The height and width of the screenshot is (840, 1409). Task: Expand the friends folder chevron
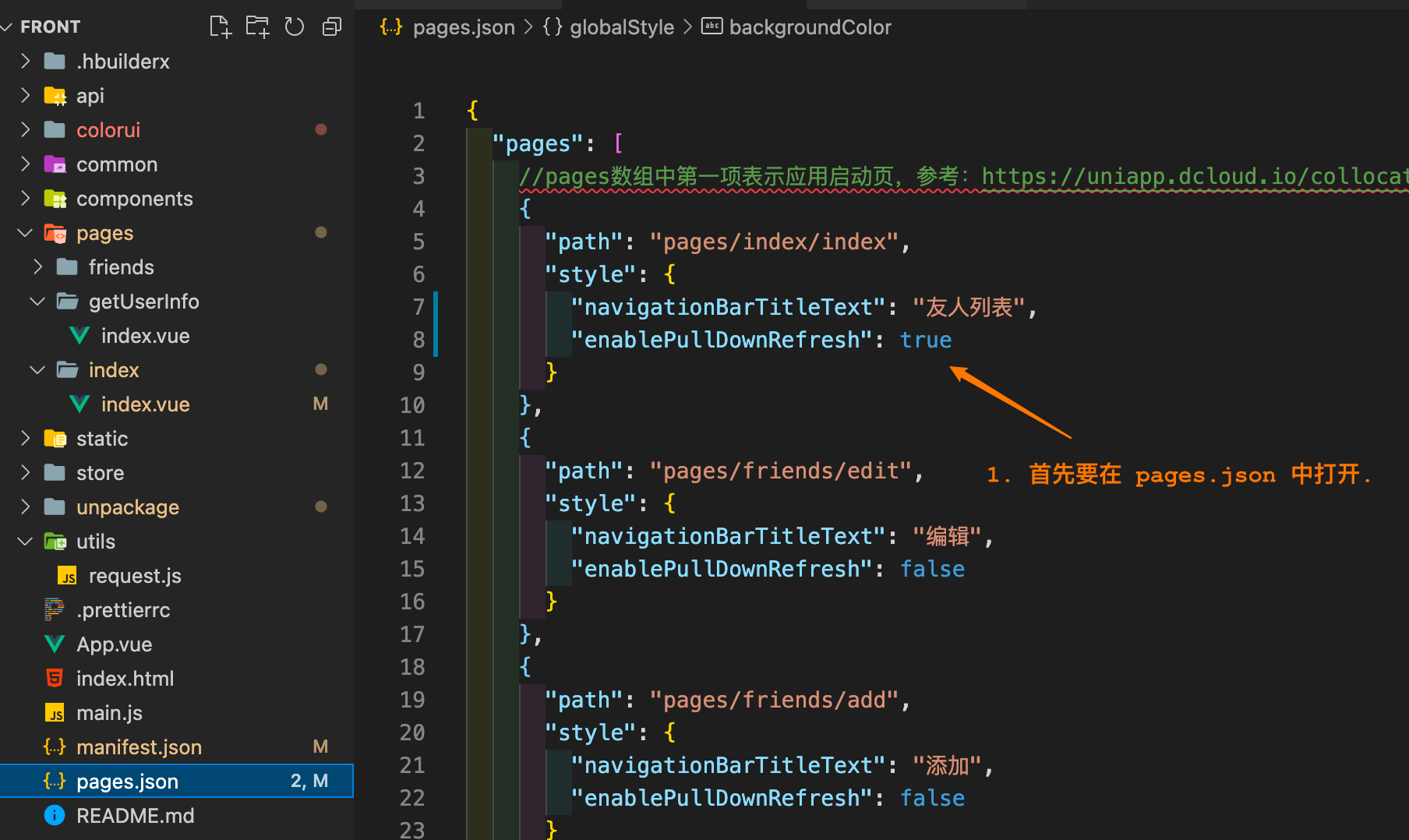(x=38, y=266)
